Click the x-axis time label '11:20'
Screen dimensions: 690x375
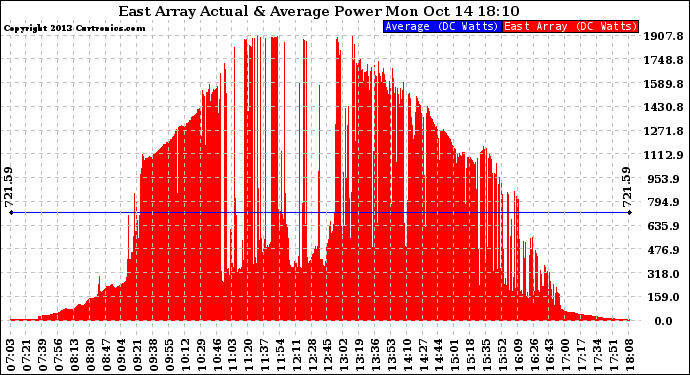click(249, 355)
